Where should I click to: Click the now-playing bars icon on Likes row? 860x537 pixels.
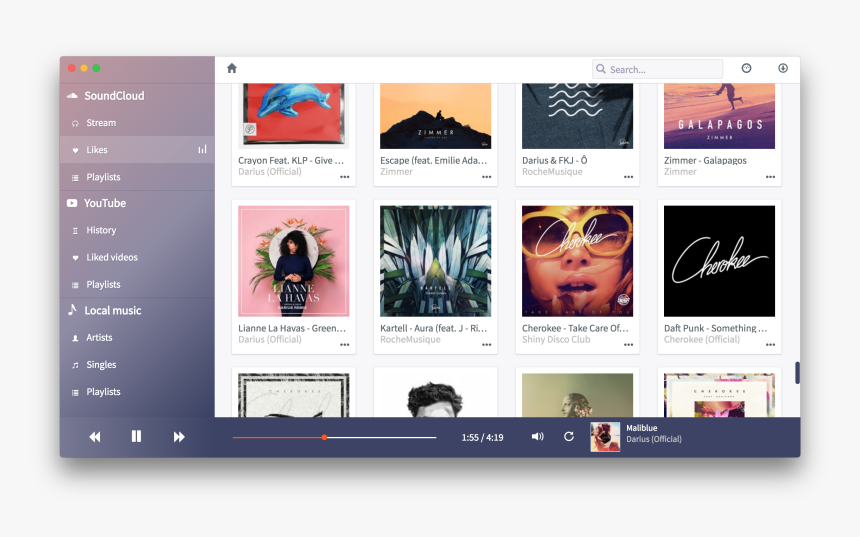click(x=202, y=149)
